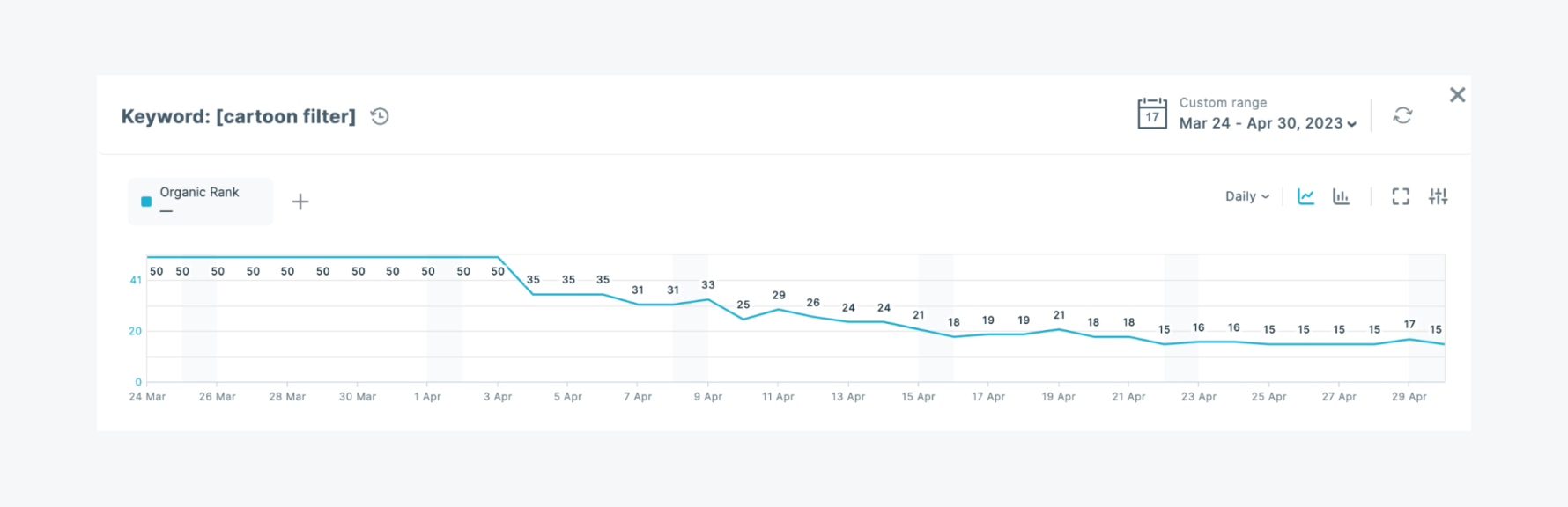Expand chart to fullscreen
This screenshot has height=507, width=1568.
click(1401, 196)
